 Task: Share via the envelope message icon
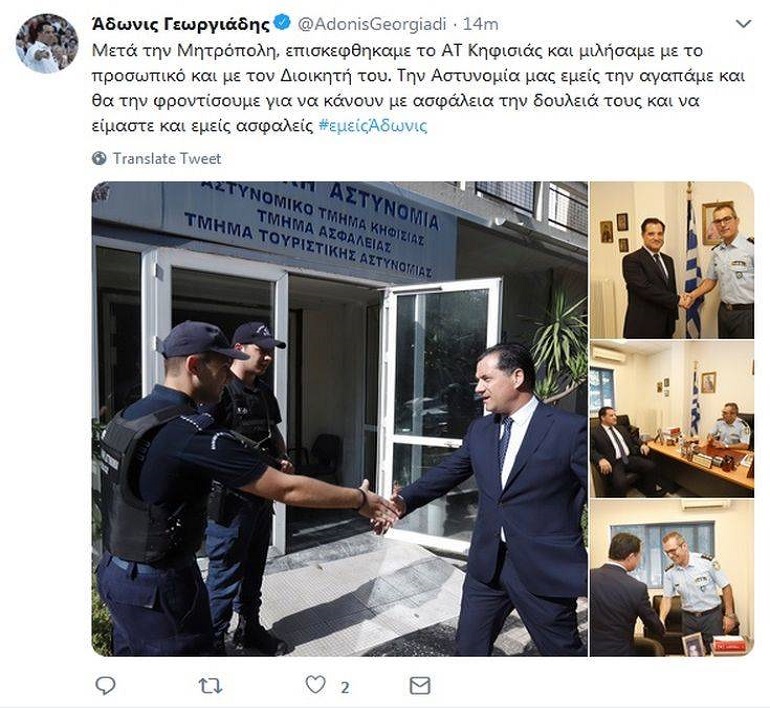coord(420,685)
